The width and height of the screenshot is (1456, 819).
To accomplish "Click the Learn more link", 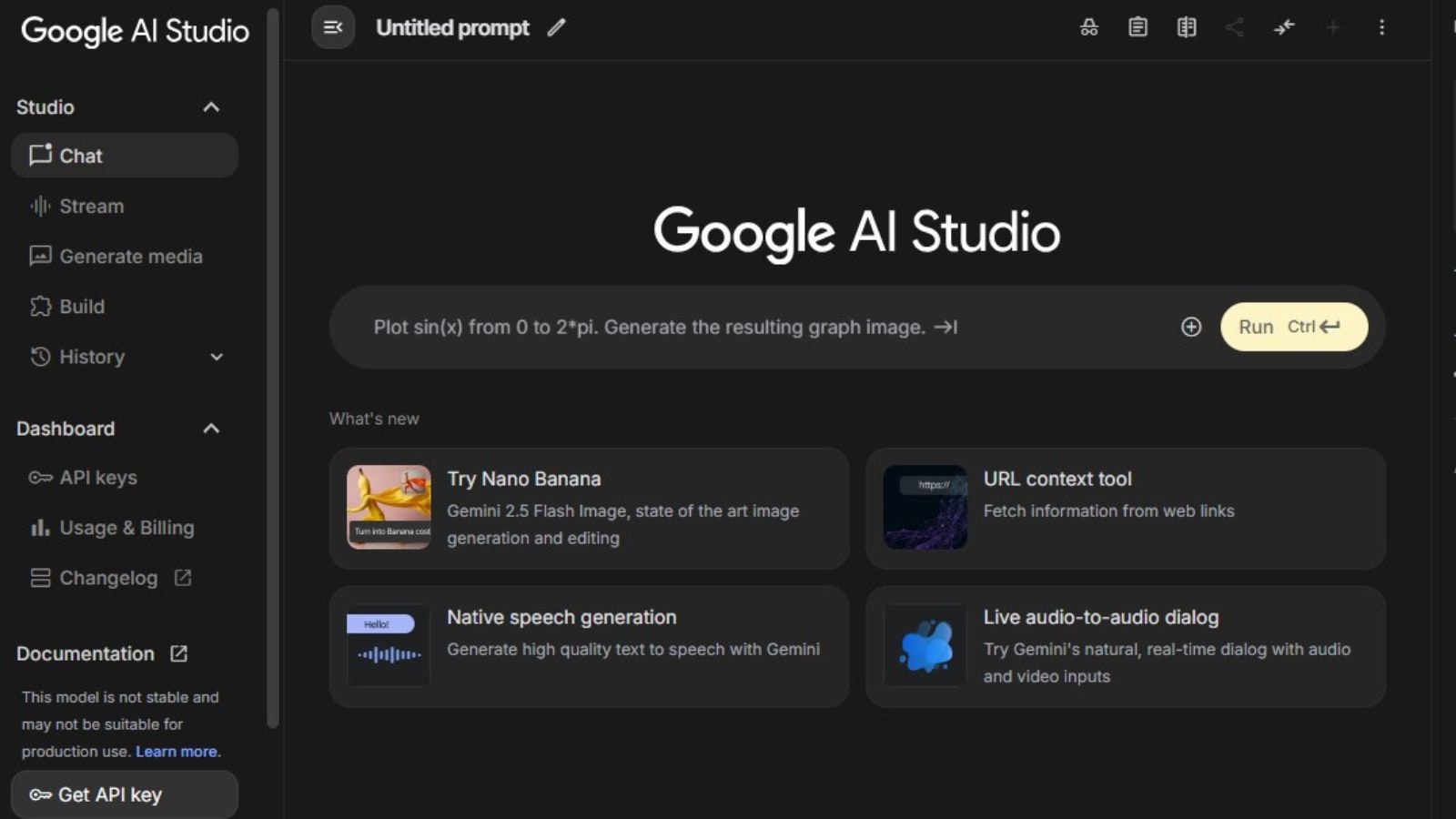I will [176, 751].
